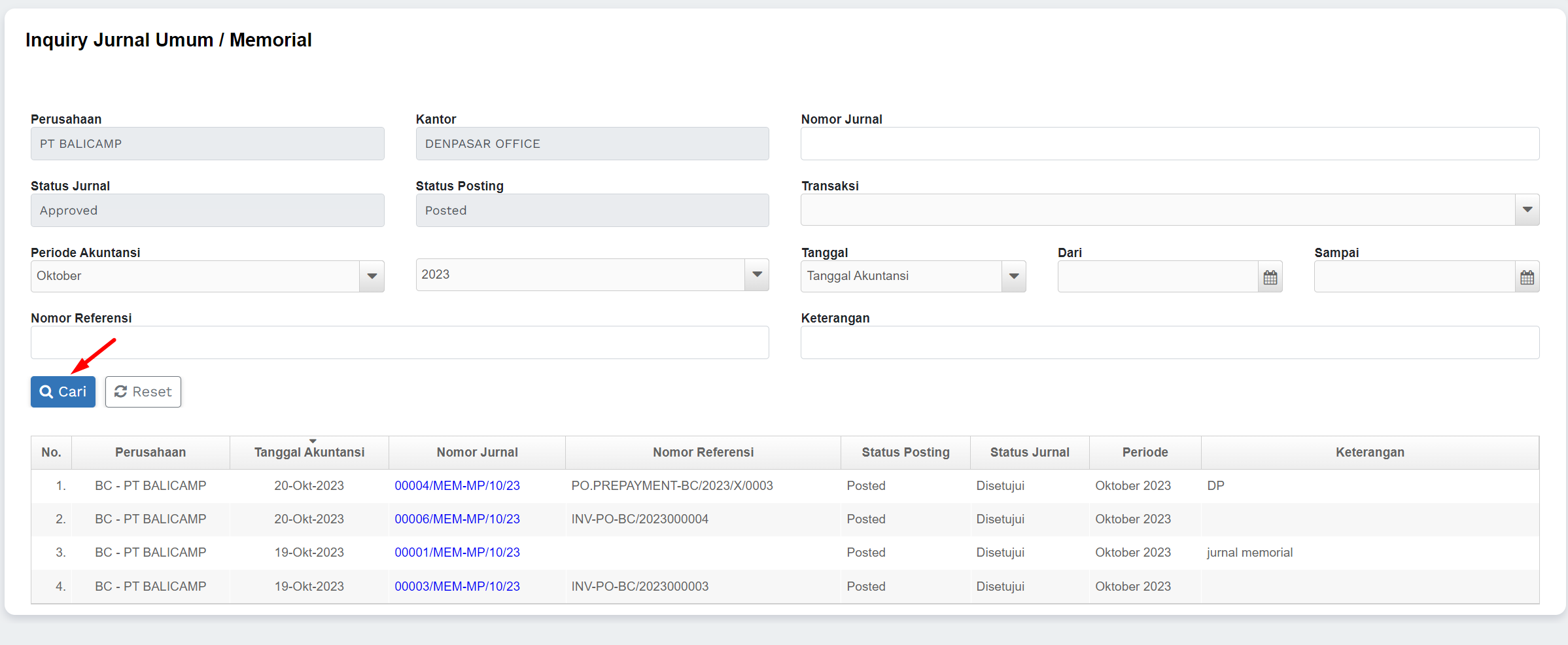Screen dimensions: 1568x645
Task: Open journal 00003/MEM-MP/10/23 link
Action: [x=457, y=587]
